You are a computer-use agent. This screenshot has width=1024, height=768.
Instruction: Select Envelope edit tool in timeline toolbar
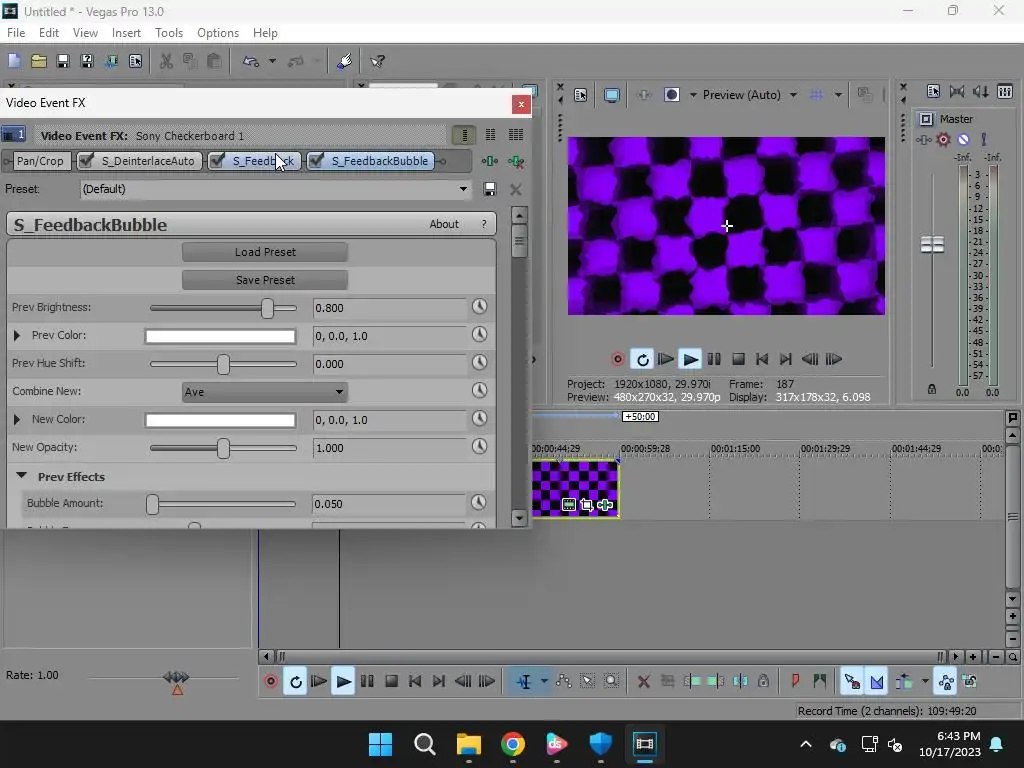[x=564, y=682]
